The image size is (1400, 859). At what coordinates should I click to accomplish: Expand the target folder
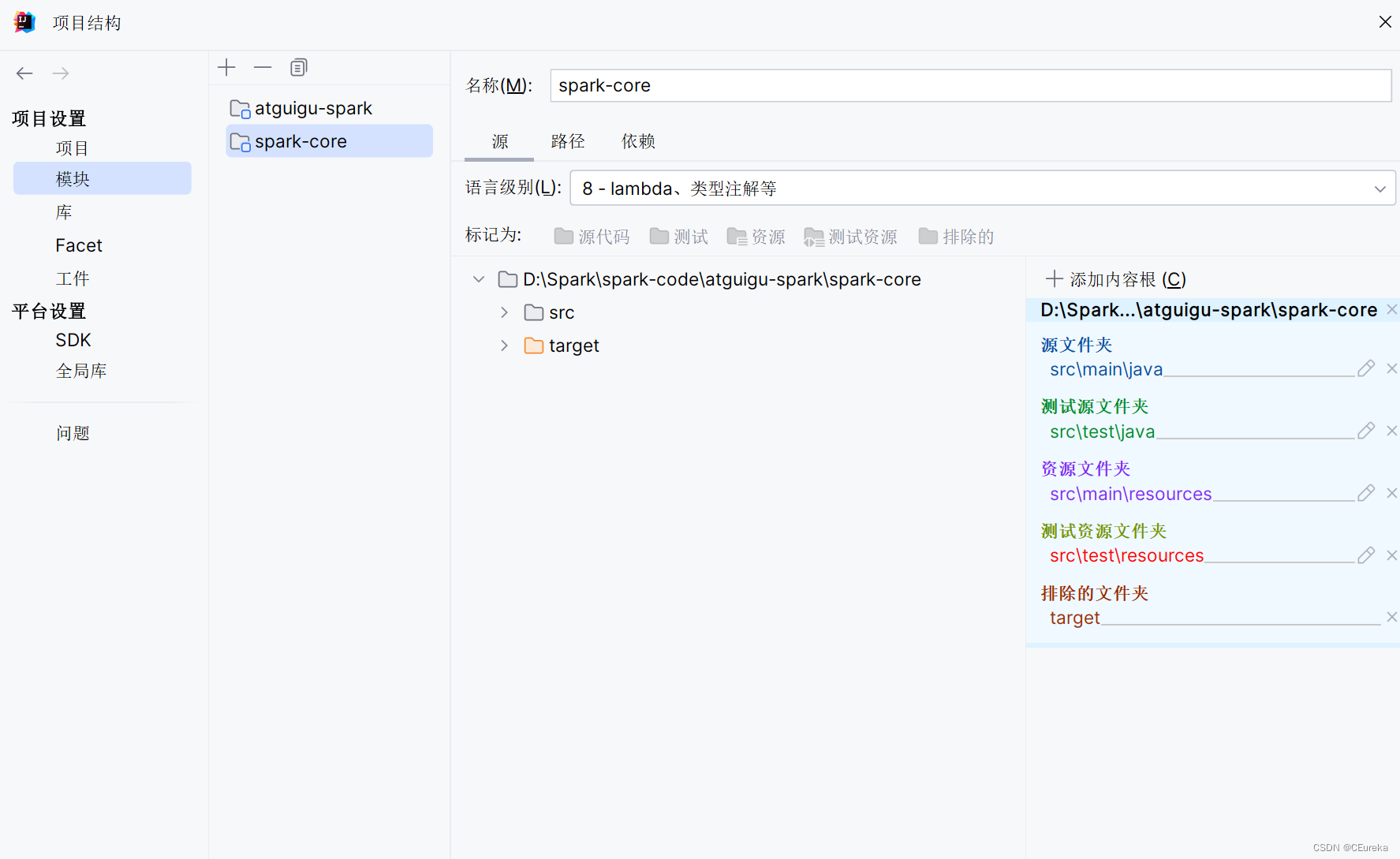click(504, 345)
